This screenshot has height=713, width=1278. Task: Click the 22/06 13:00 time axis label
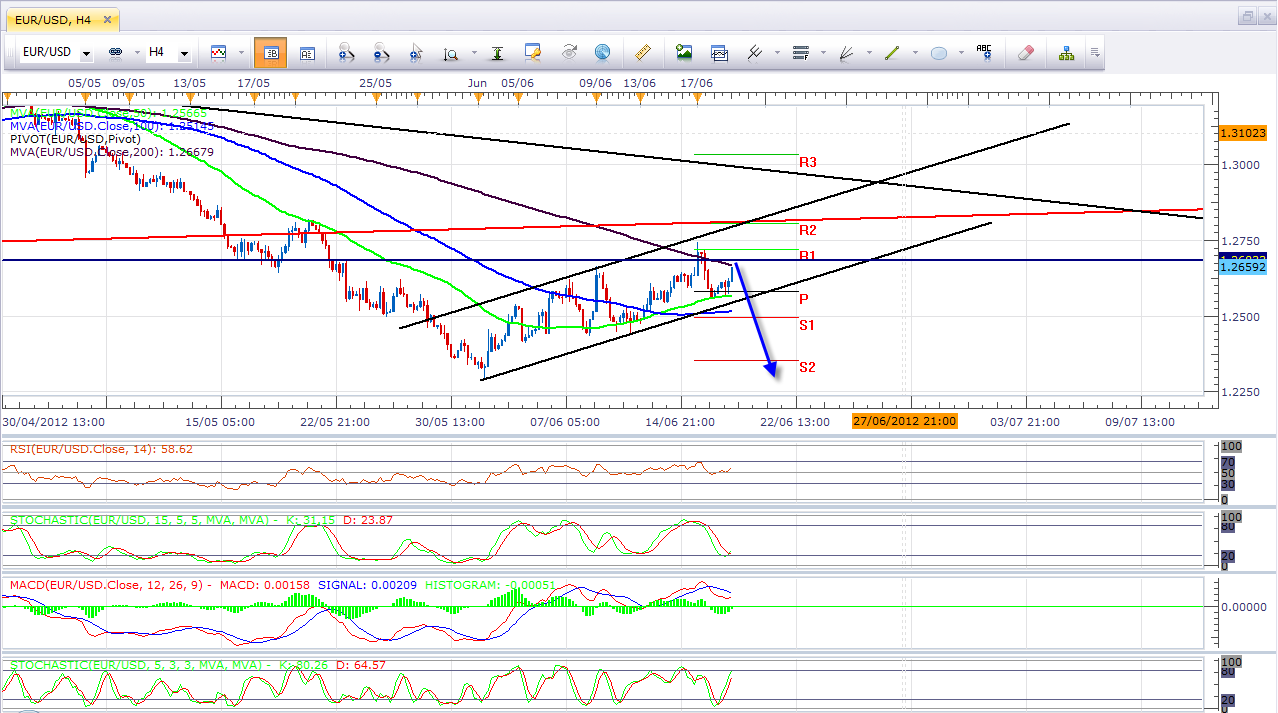(x=795, y=421)
